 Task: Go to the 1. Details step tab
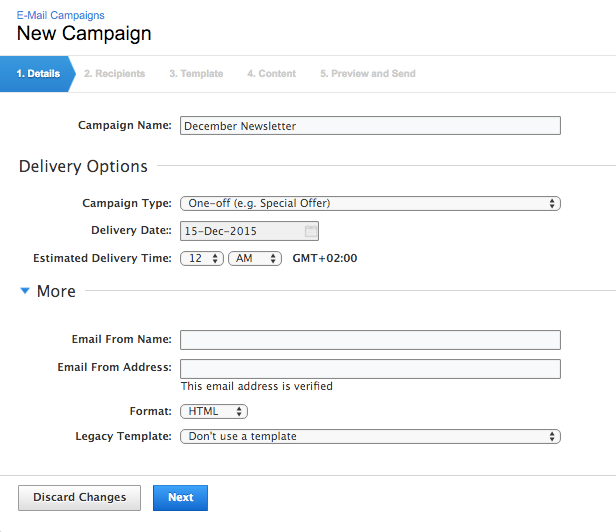(x=38, y=74)
